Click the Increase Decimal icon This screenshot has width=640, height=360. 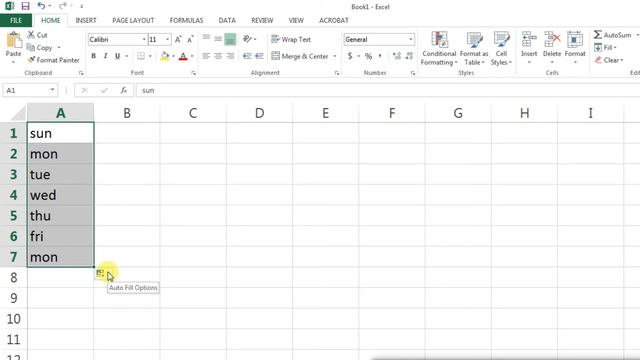396,56
